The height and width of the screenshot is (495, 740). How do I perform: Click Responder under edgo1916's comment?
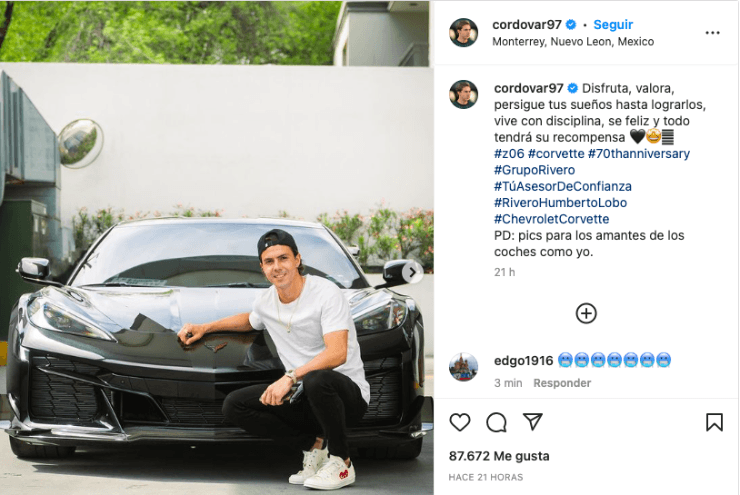(x=562, y=383)
